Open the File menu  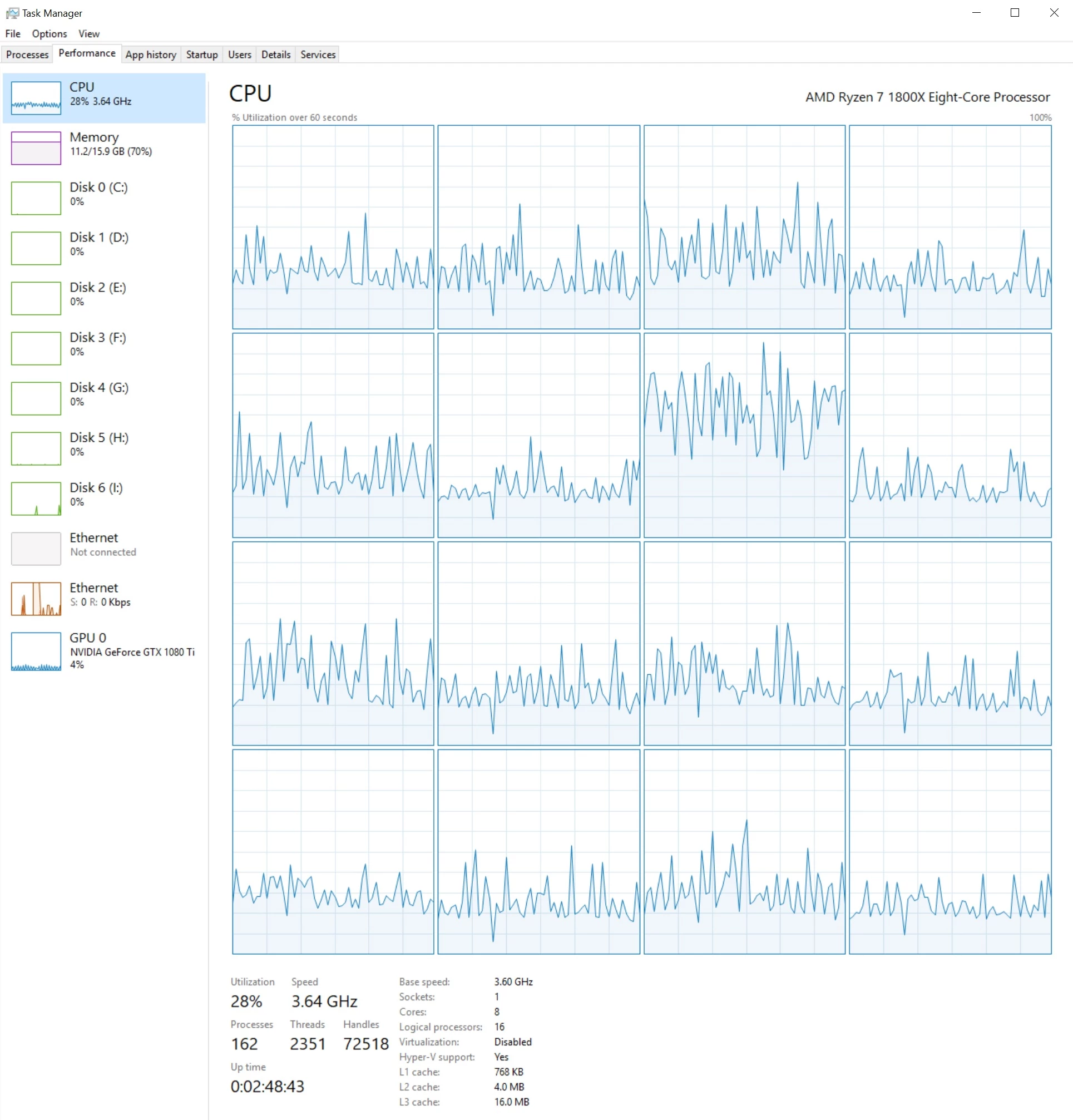tap(13, 34)
